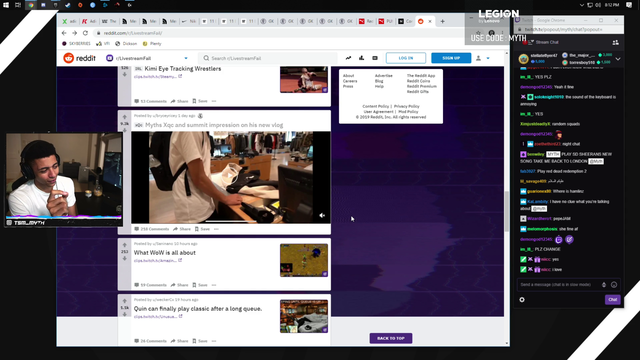Viewport: 640px width, 360px height.
Task: Share the What WoW is all about post
Action: click(180, 285)
